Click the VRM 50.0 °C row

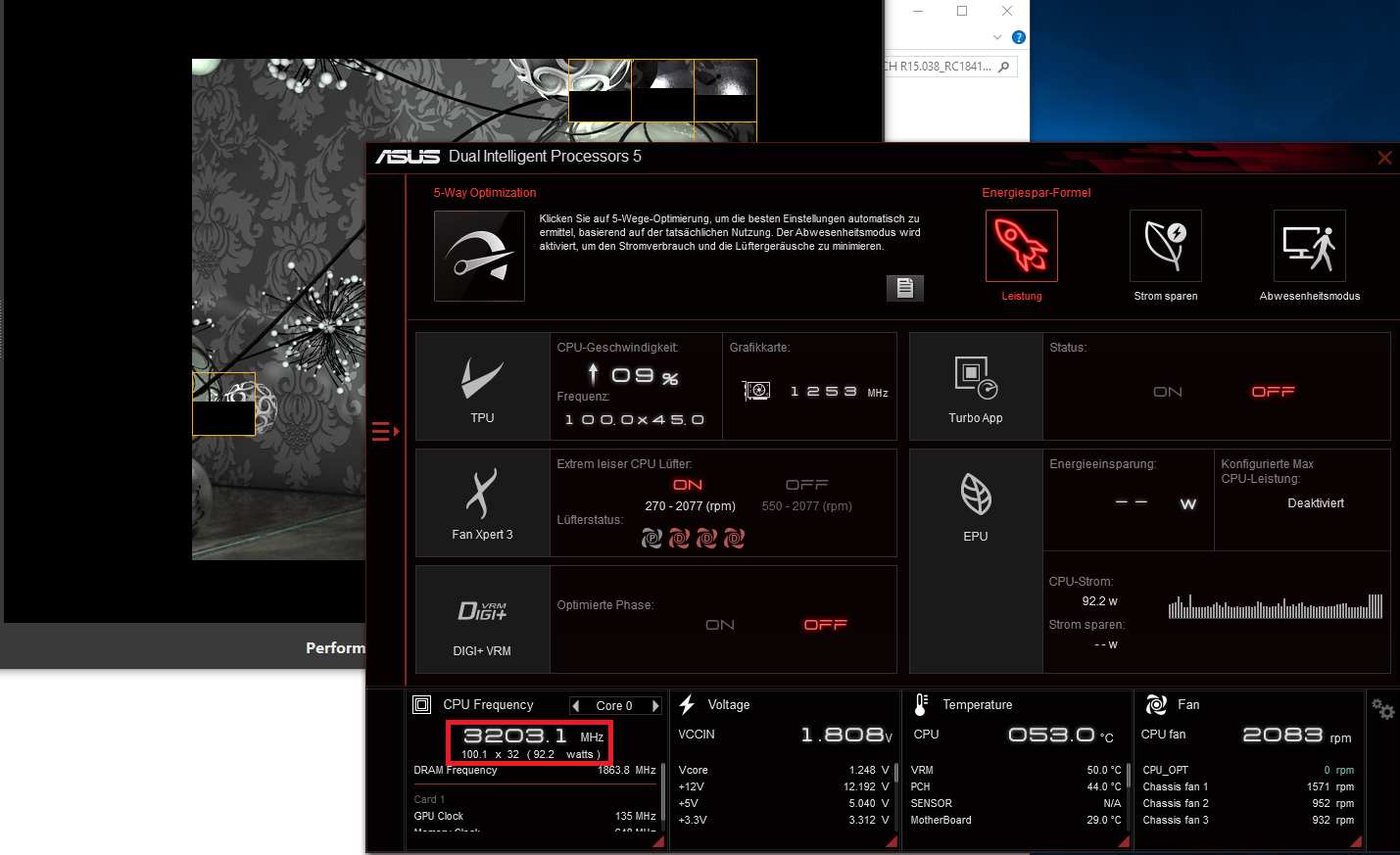point(1016,770)
